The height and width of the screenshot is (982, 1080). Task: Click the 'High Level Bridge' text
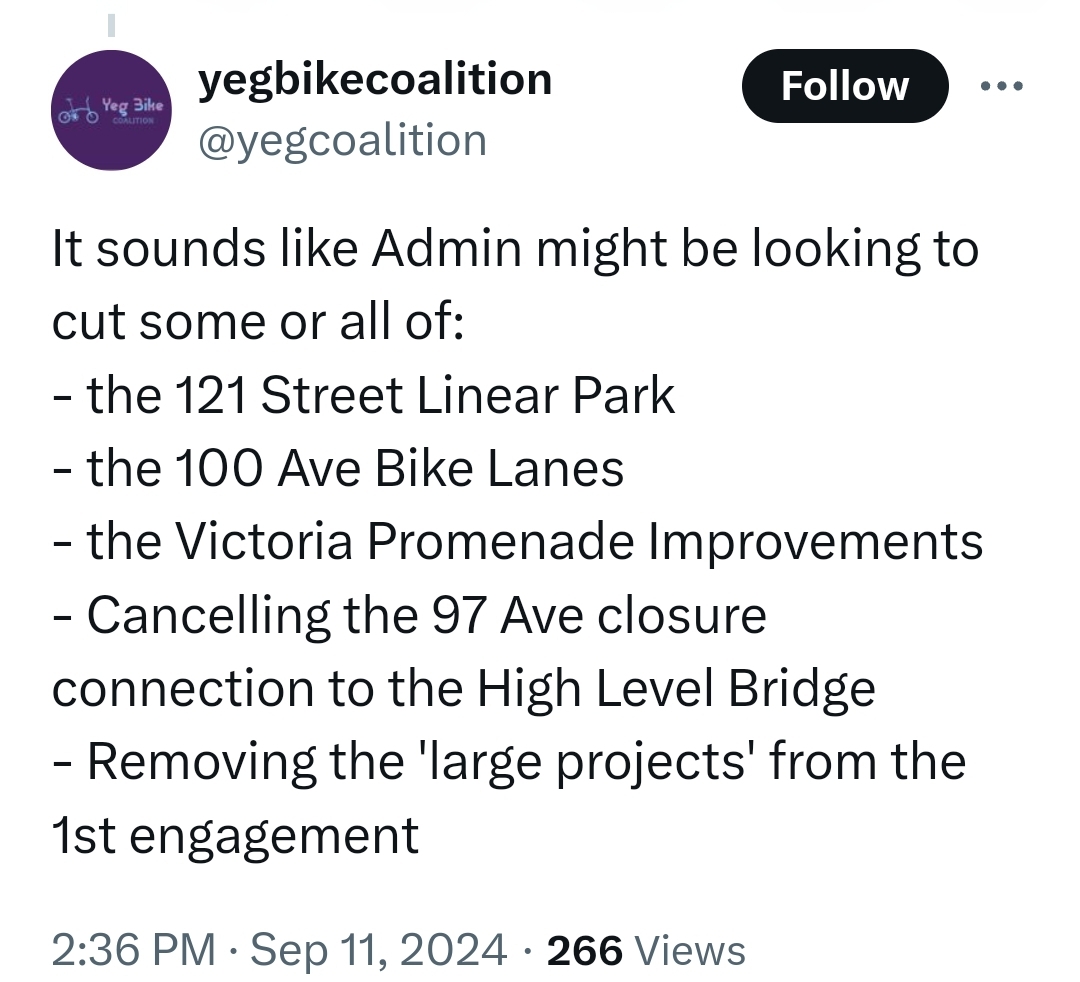(x=675, y=688)
